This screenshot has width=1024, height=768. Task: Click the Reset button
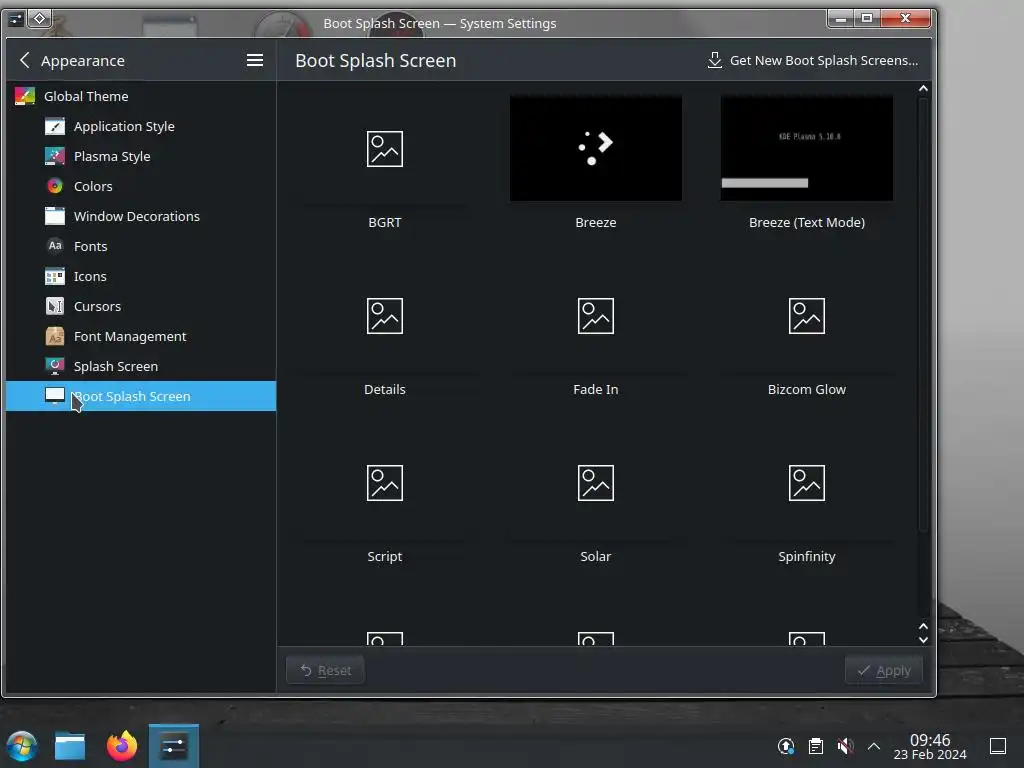pyautogui.click(x=325, y=670)
